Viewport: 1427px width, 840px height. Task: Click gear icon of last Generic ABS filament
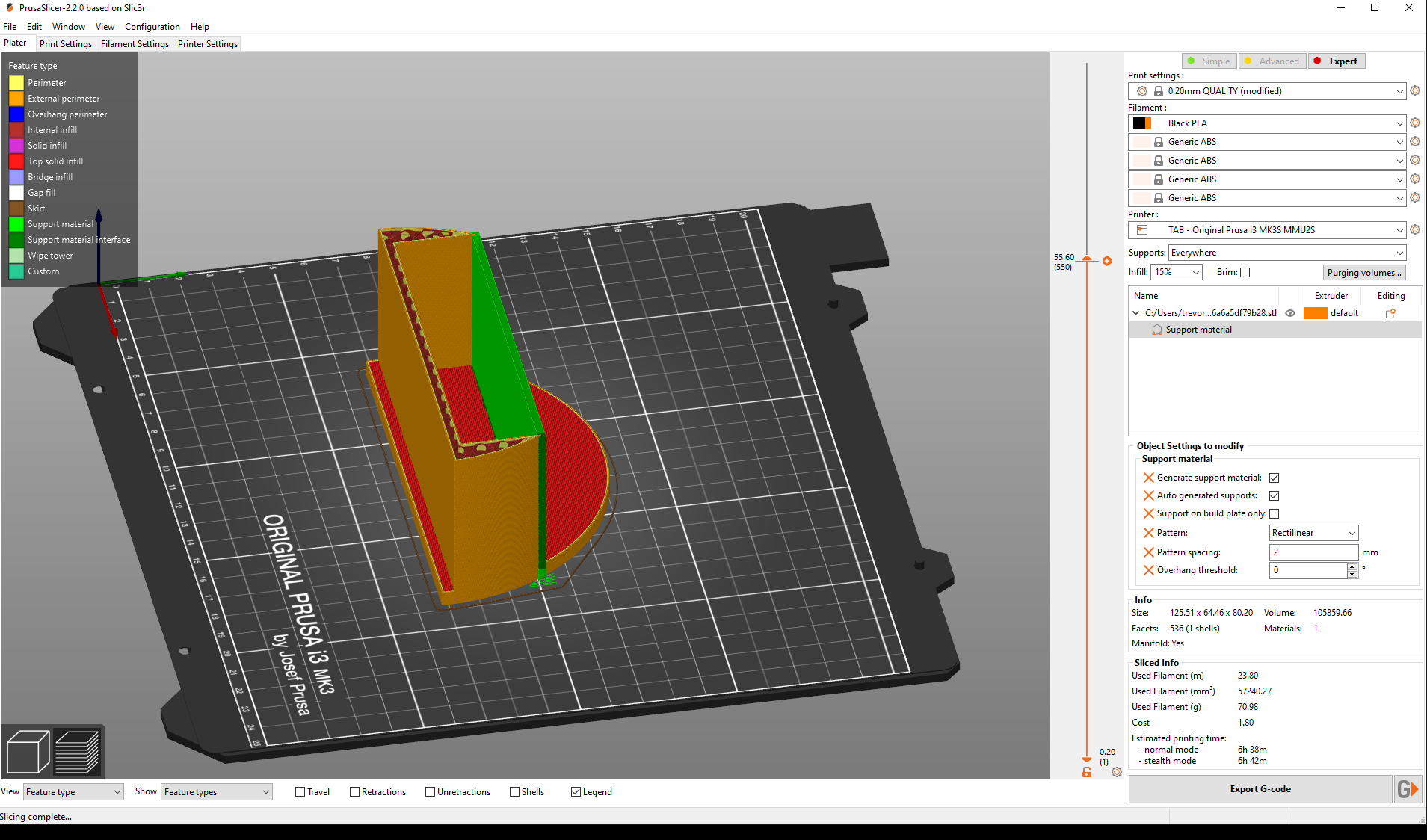[1414, 197]
